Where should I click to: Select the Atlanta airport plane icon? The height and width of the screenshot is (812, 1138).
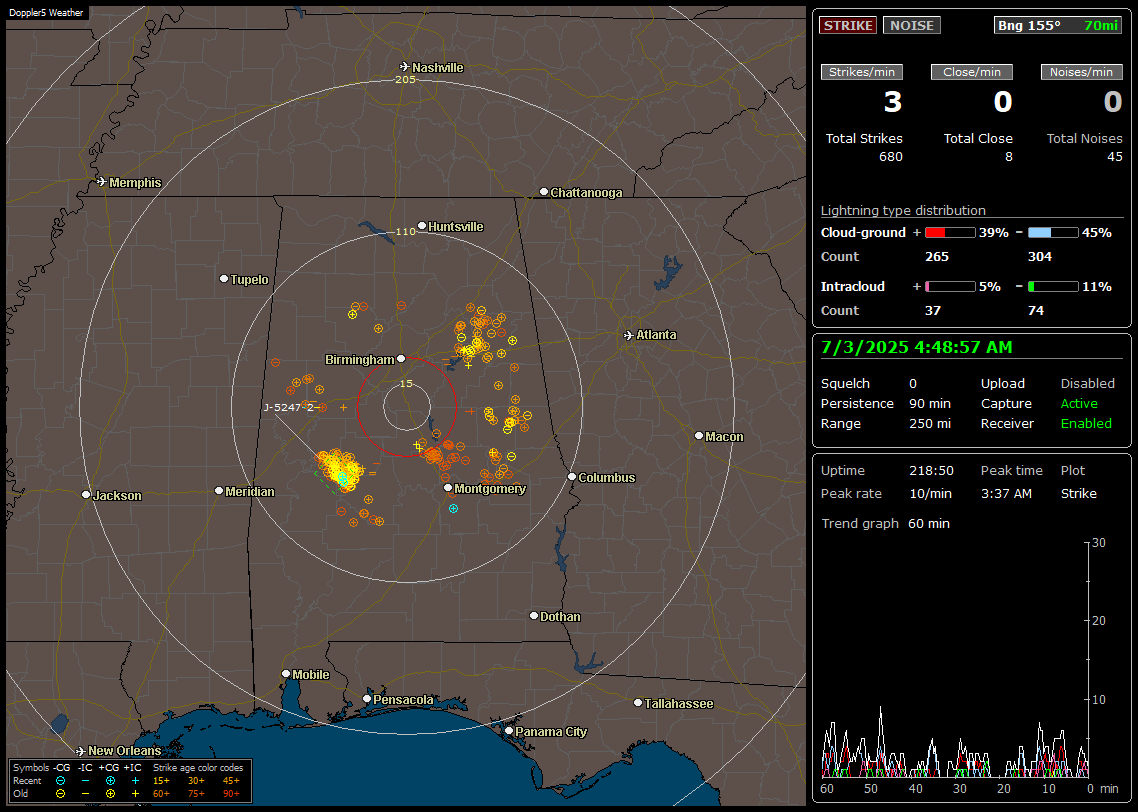coord(629,335)
